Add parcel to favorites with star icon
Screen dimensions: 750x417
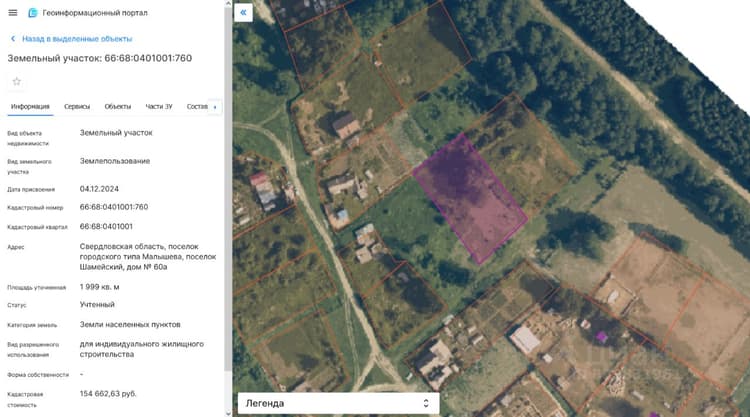[x=17, y=81]
